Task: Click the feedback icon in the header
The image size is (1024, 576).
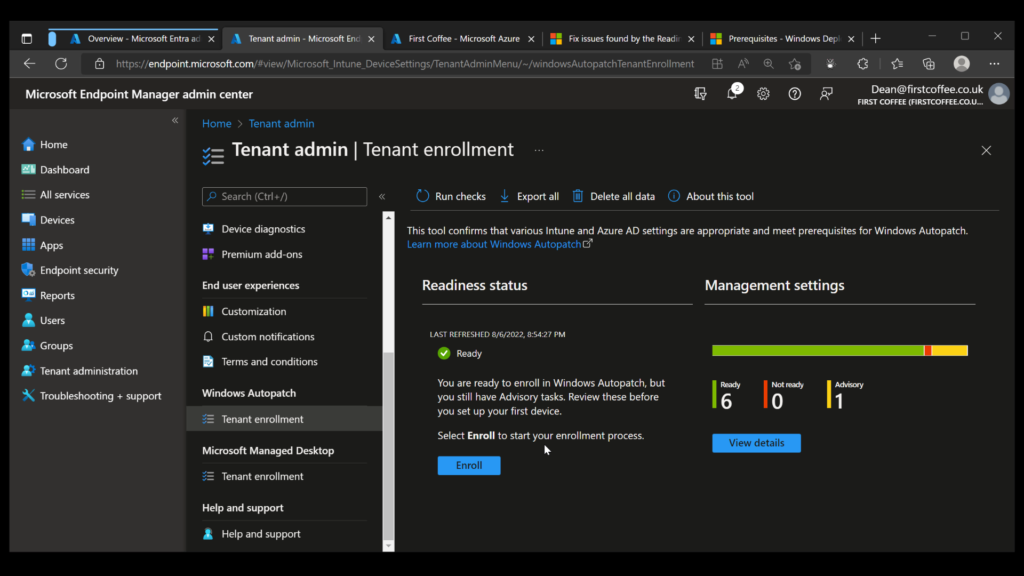Action: click(826, 93)
